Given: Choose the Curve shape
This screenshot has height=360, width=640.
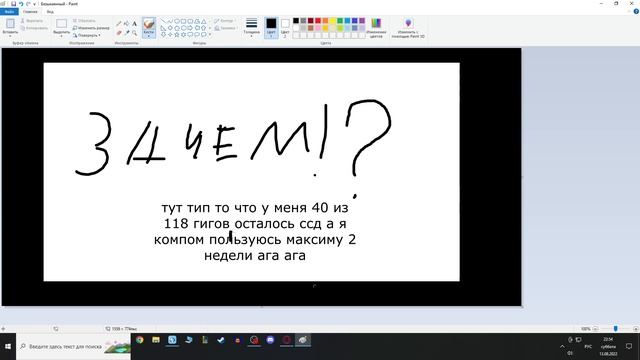Looking at the screenshot, I should (170, 21).
